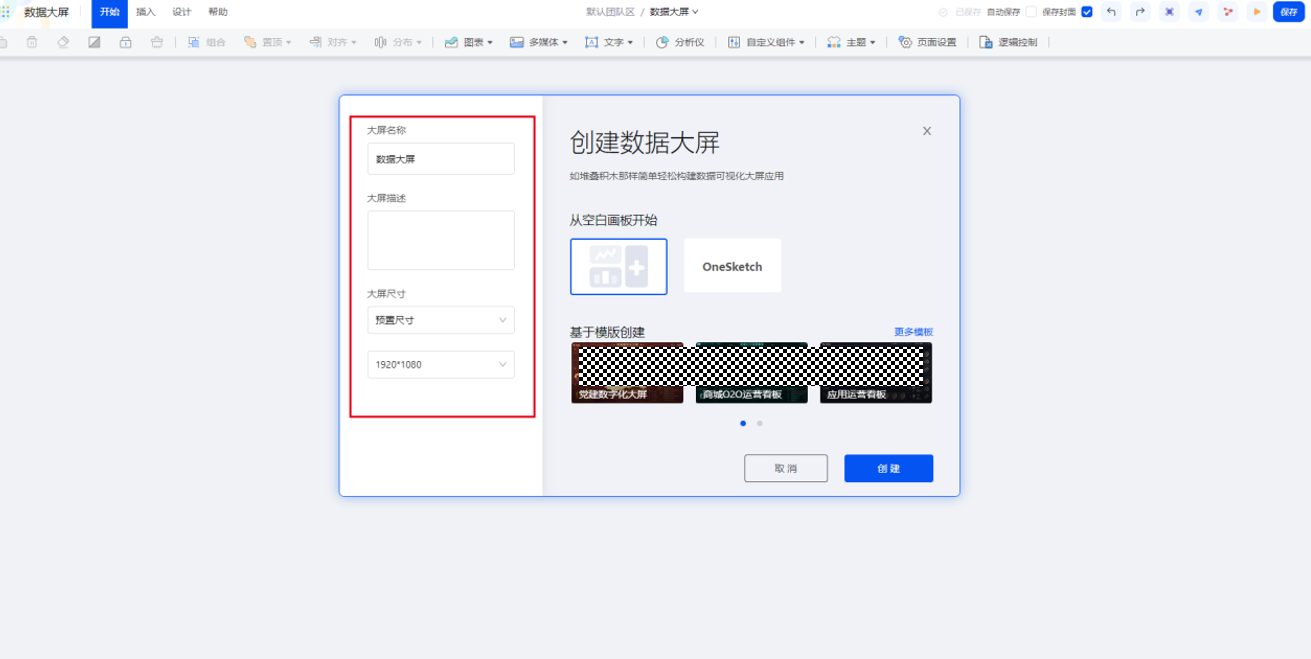Click the 更多模板 more templates link
This screenshot has height=659, width=1311.
click(x=913, y=332)
